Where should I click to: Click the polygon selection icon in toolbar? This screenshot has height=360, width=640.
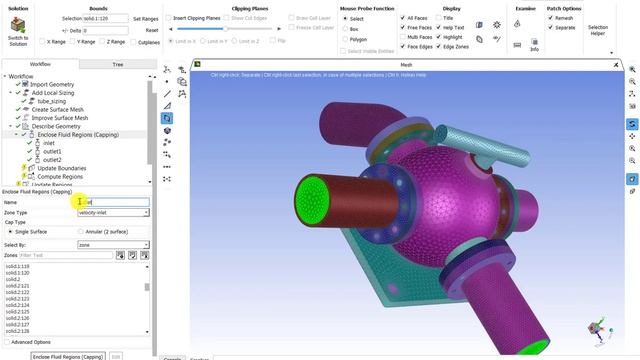point(182,94)
